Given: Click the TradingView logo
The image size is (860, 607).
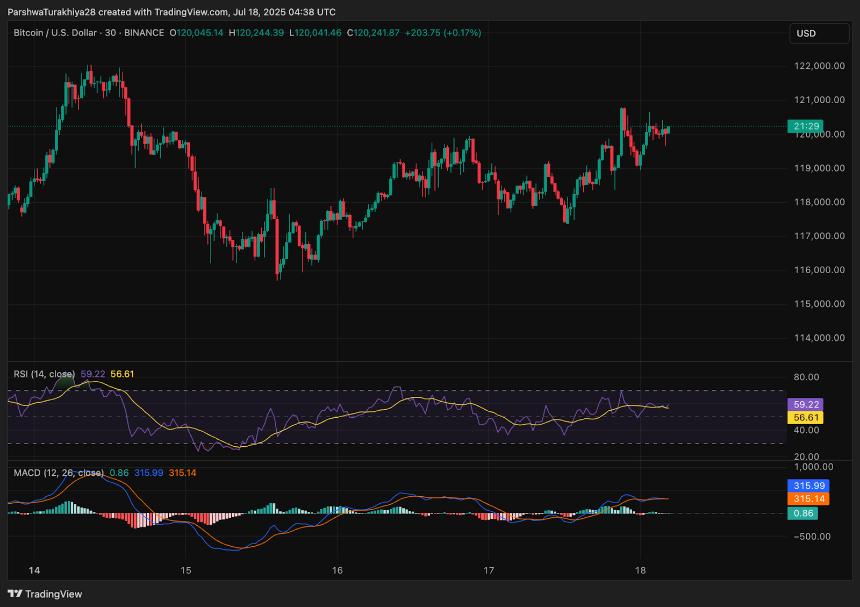Looking at the screenshot, I should point(45,594).
